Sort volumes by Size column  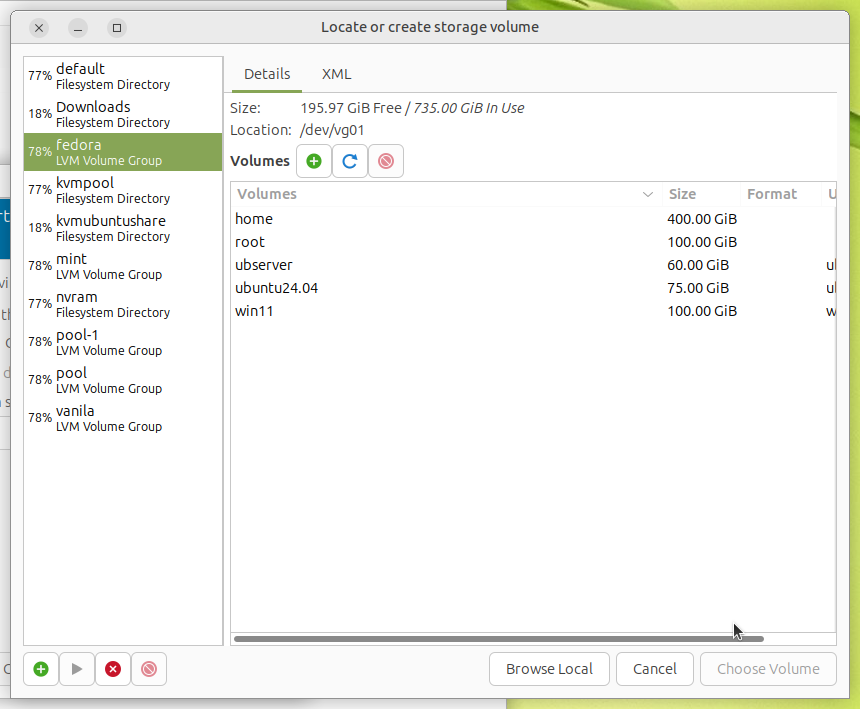pos(700,194)
